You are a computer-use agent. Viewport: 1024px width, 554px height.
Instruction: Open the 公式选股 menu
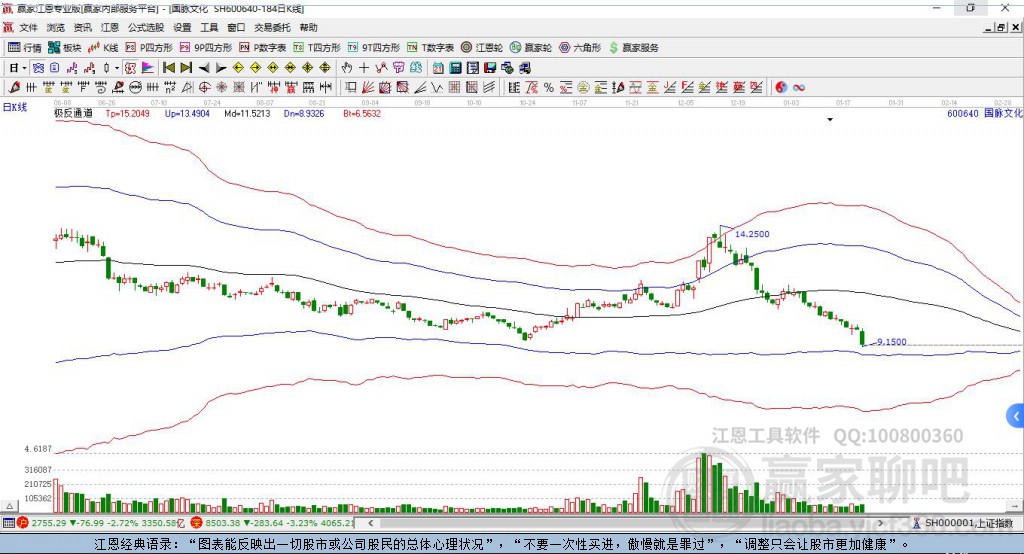[146, 27]
